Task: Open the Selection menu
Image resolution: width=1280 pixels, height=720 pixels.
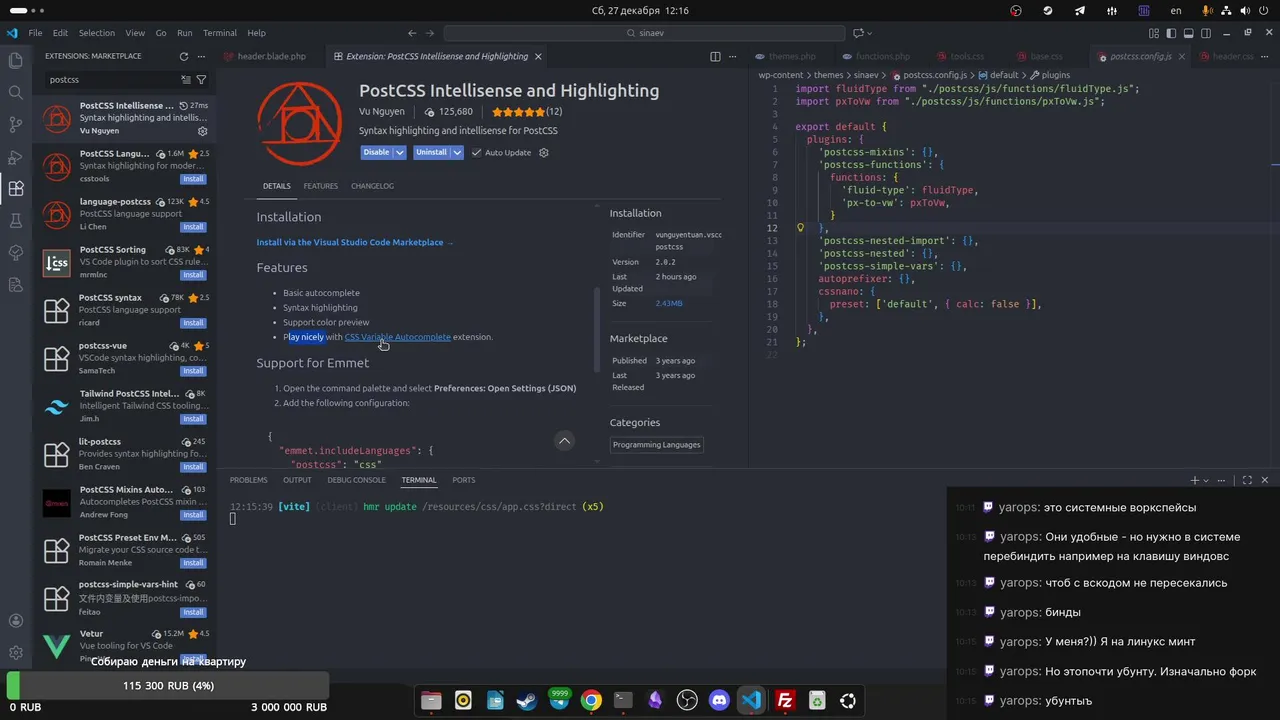Action: tap(97, 33)
